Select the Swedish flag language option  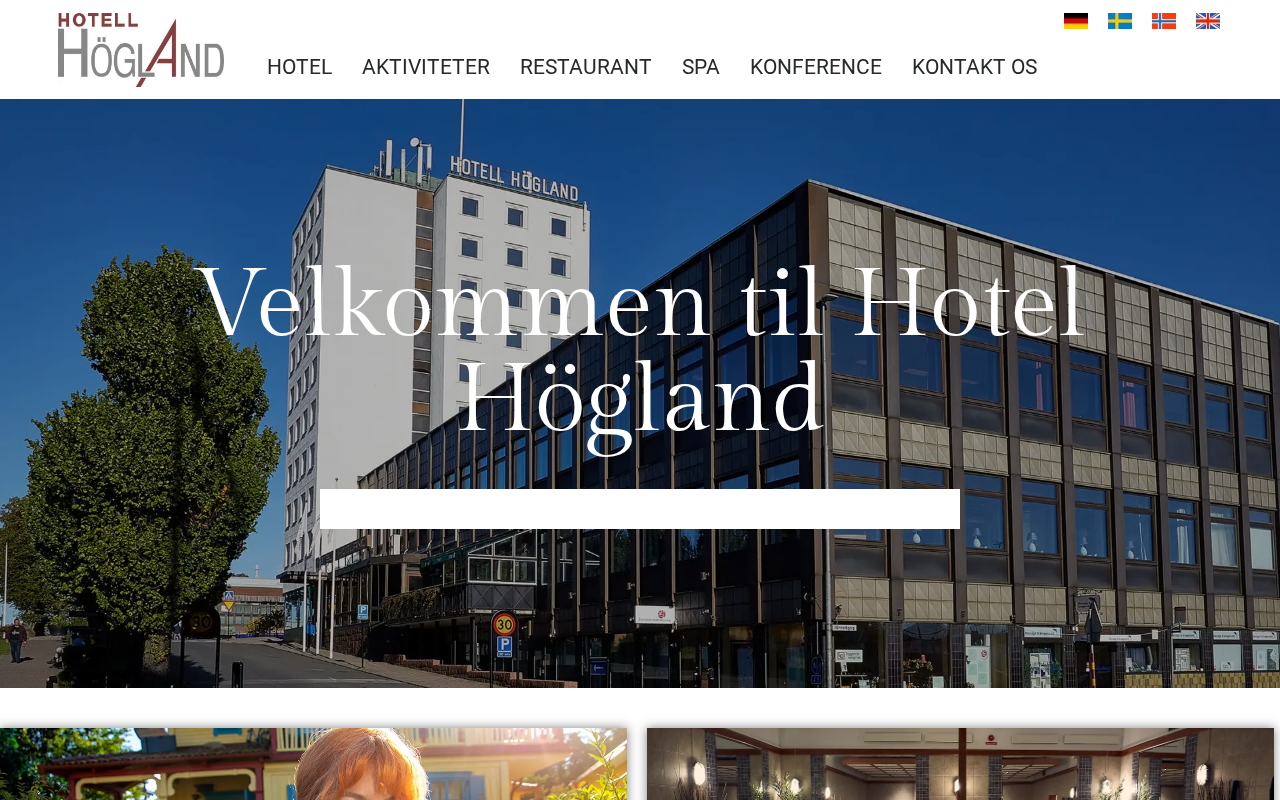pyautogui.click(x=1120, y=21)
